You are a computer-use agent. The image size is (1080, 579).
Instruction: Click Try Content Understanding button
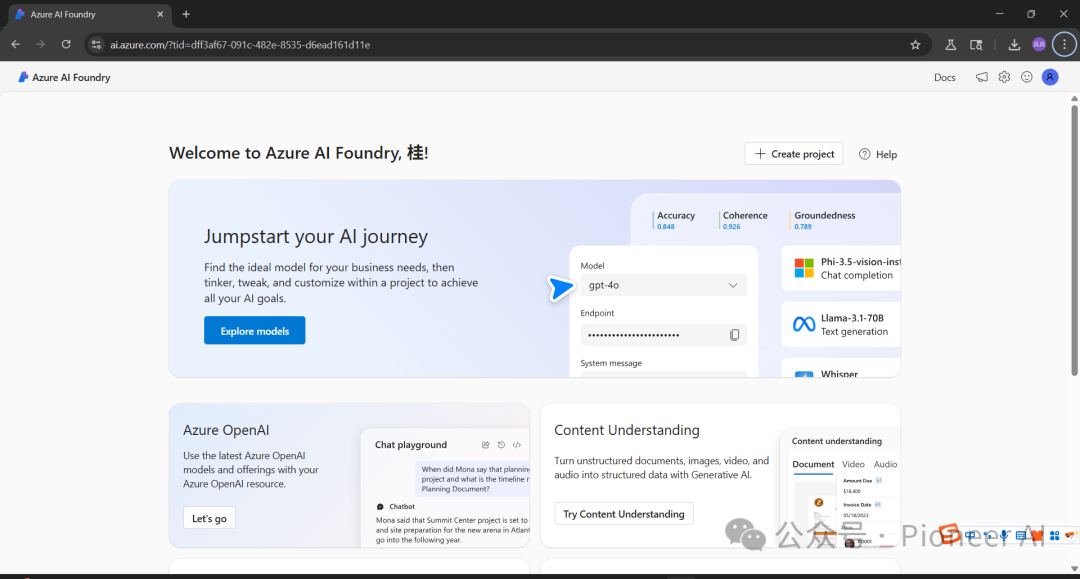(623, 514)
